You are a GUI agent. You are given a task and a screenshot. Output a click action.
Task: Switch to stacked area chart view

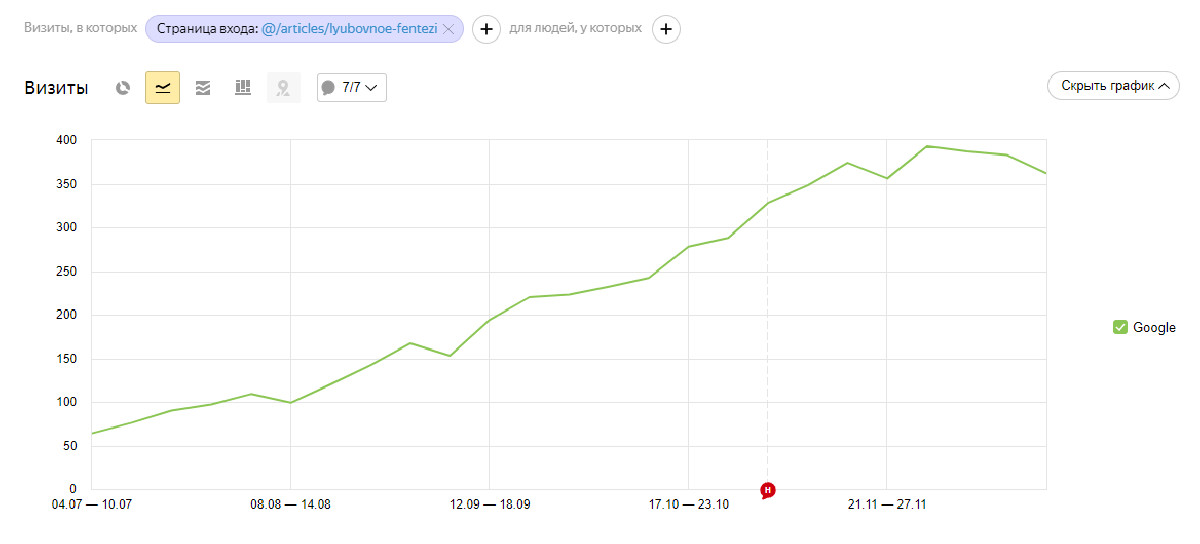click(203, 88)
